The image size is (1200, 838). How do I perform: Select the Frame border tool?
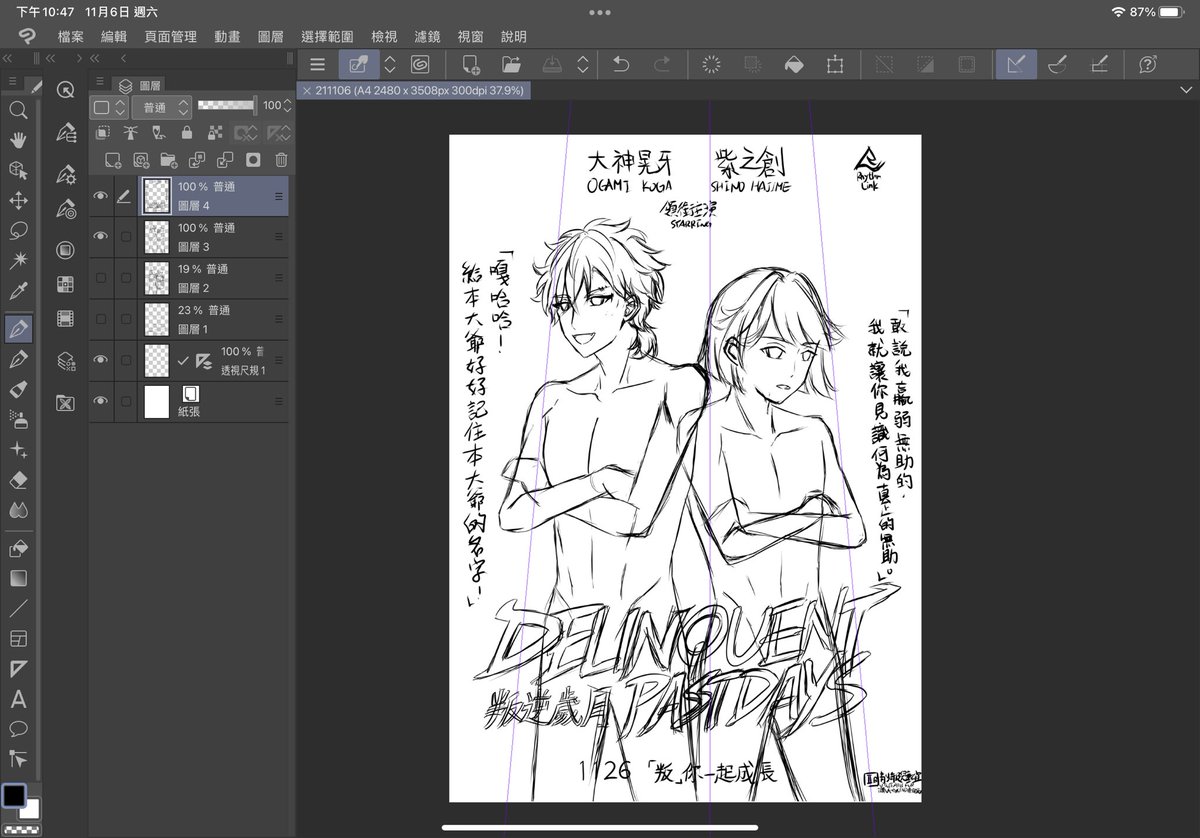pyautogui.click(x=18, y=638)
